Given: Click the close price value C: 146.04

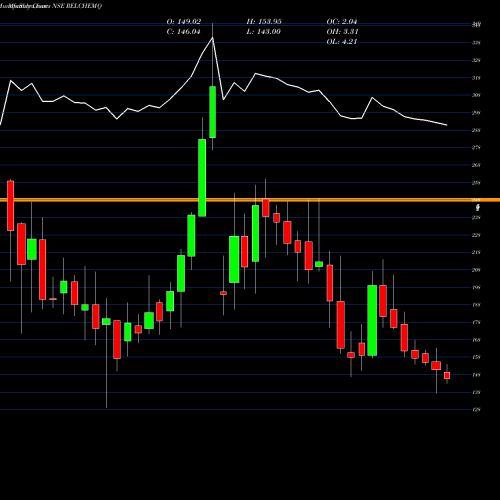Looking at the screenshot, I should pyautogui.click(x=184, y=32).
